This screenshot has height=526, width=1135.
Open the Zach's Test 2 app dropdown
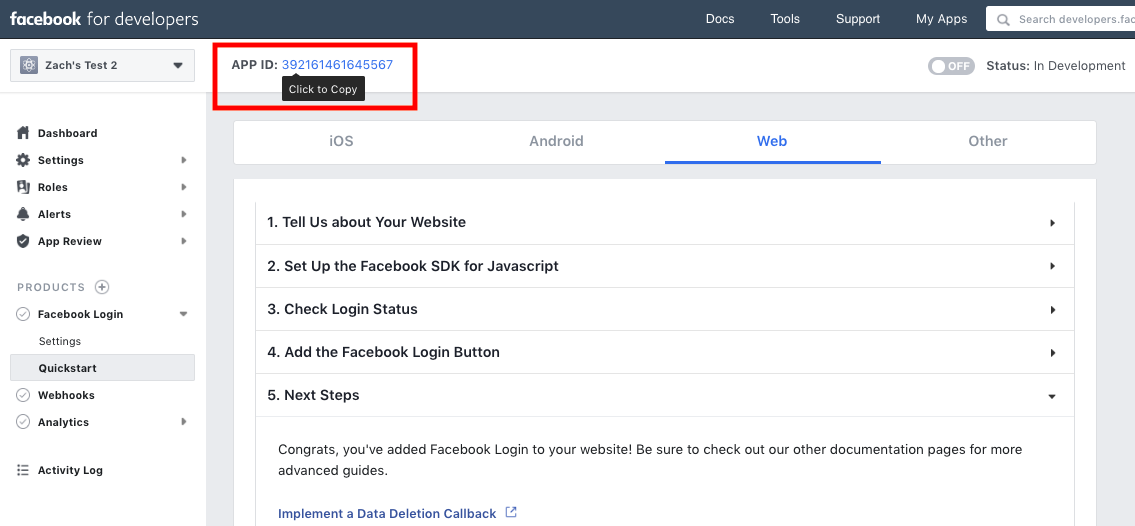[102, 65]
